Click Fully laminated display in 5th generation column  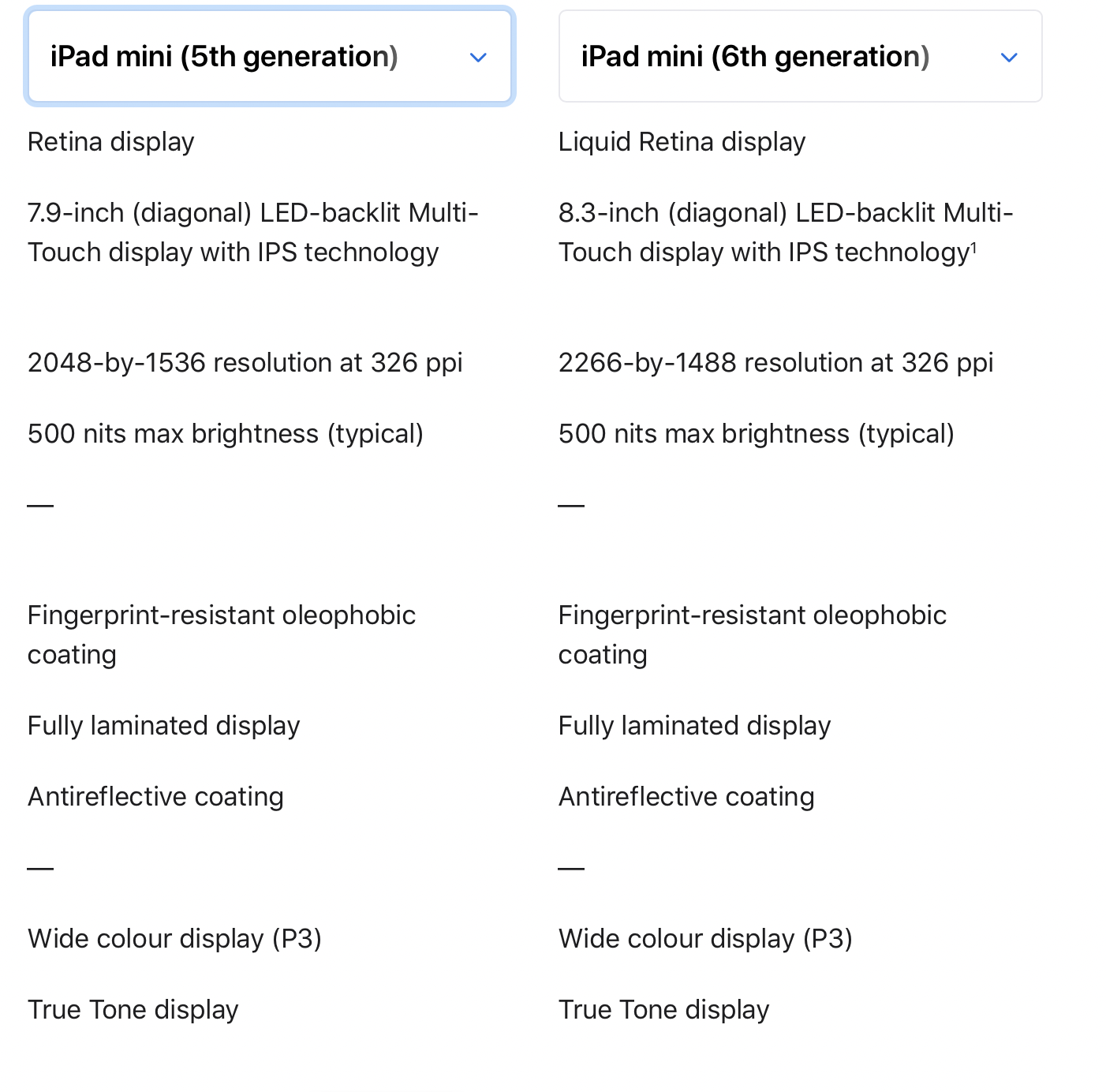pyautogui.click(x=163, y=726)
